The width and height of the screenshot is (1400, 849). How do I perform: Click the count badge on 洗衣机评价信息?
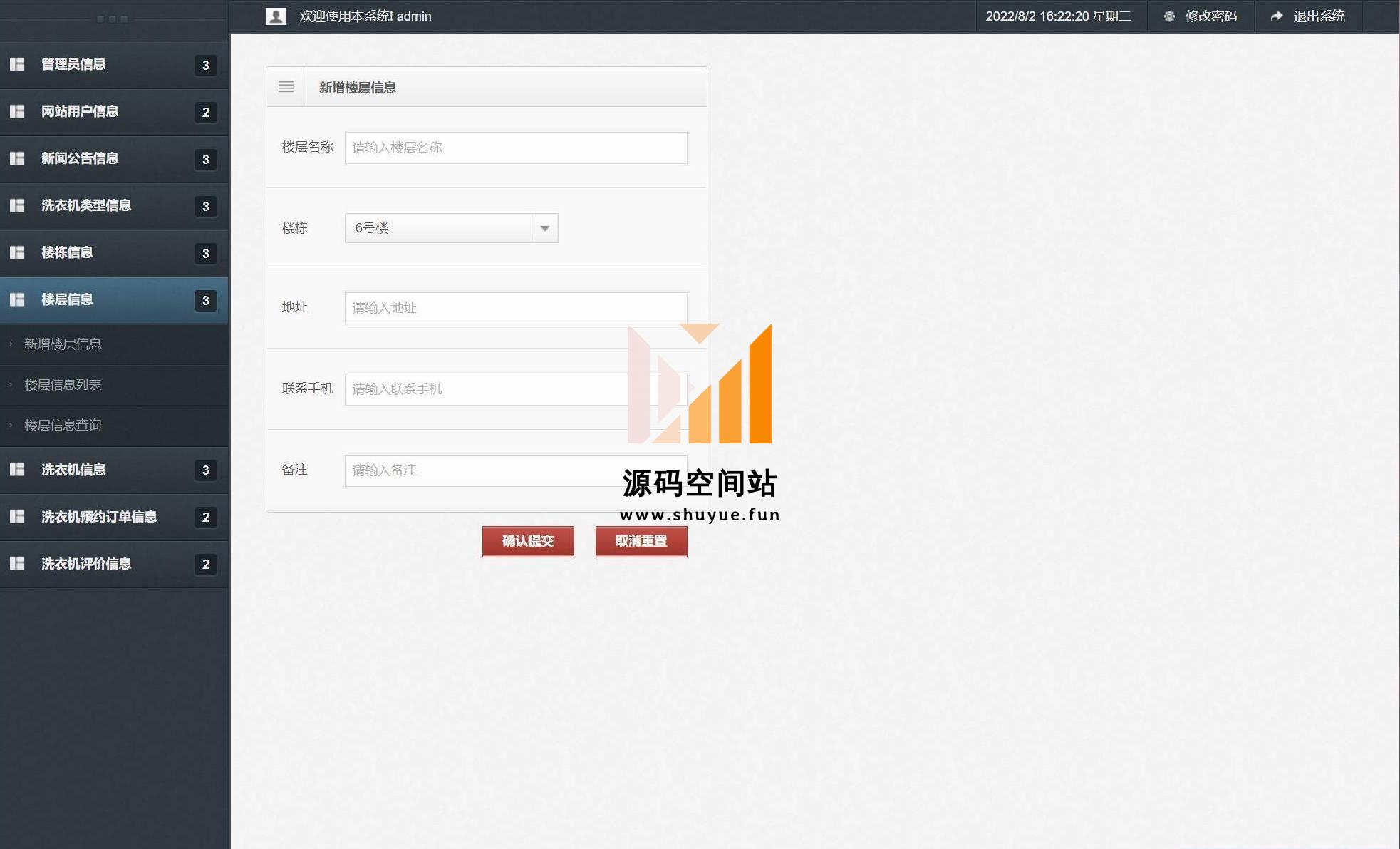[205, 565]
